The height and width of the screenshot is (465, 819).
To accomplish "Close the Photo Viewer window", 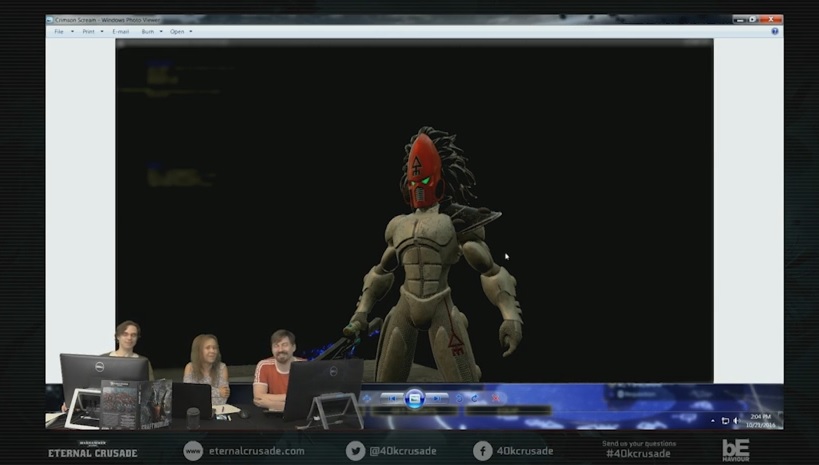I will coord(771,20).
